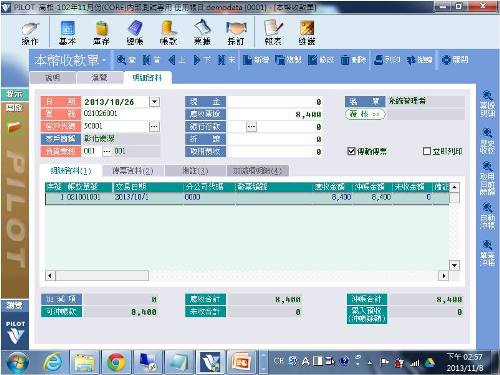Click the toolbar icon right of print
Viewport: 500px width, 375px height.
(x=420, y=60)
